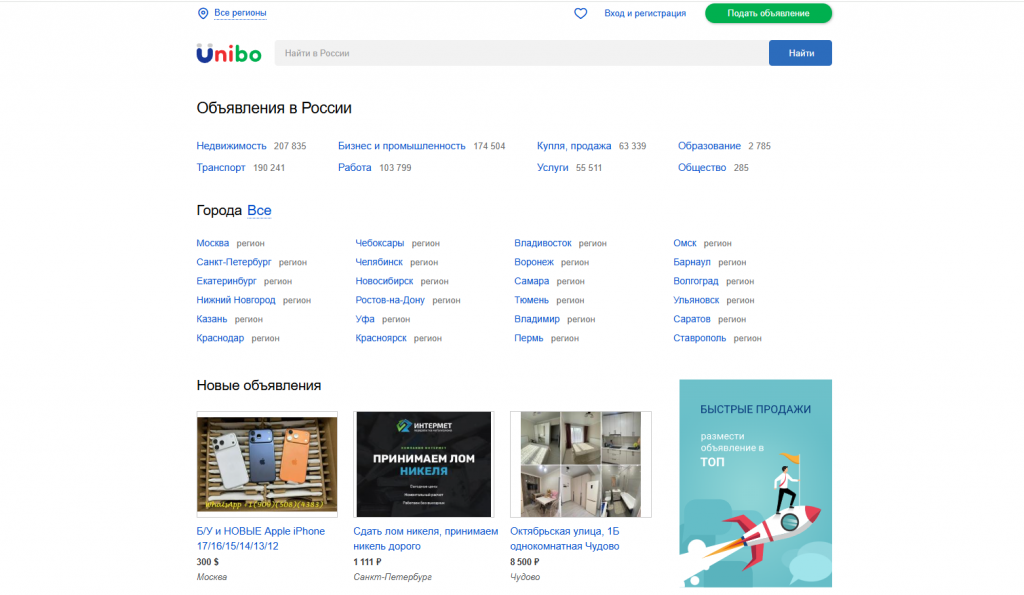This screenshot has width=1024, height=595.
Task: Click the region label next to Омск
Action: (x=718, y=244)
